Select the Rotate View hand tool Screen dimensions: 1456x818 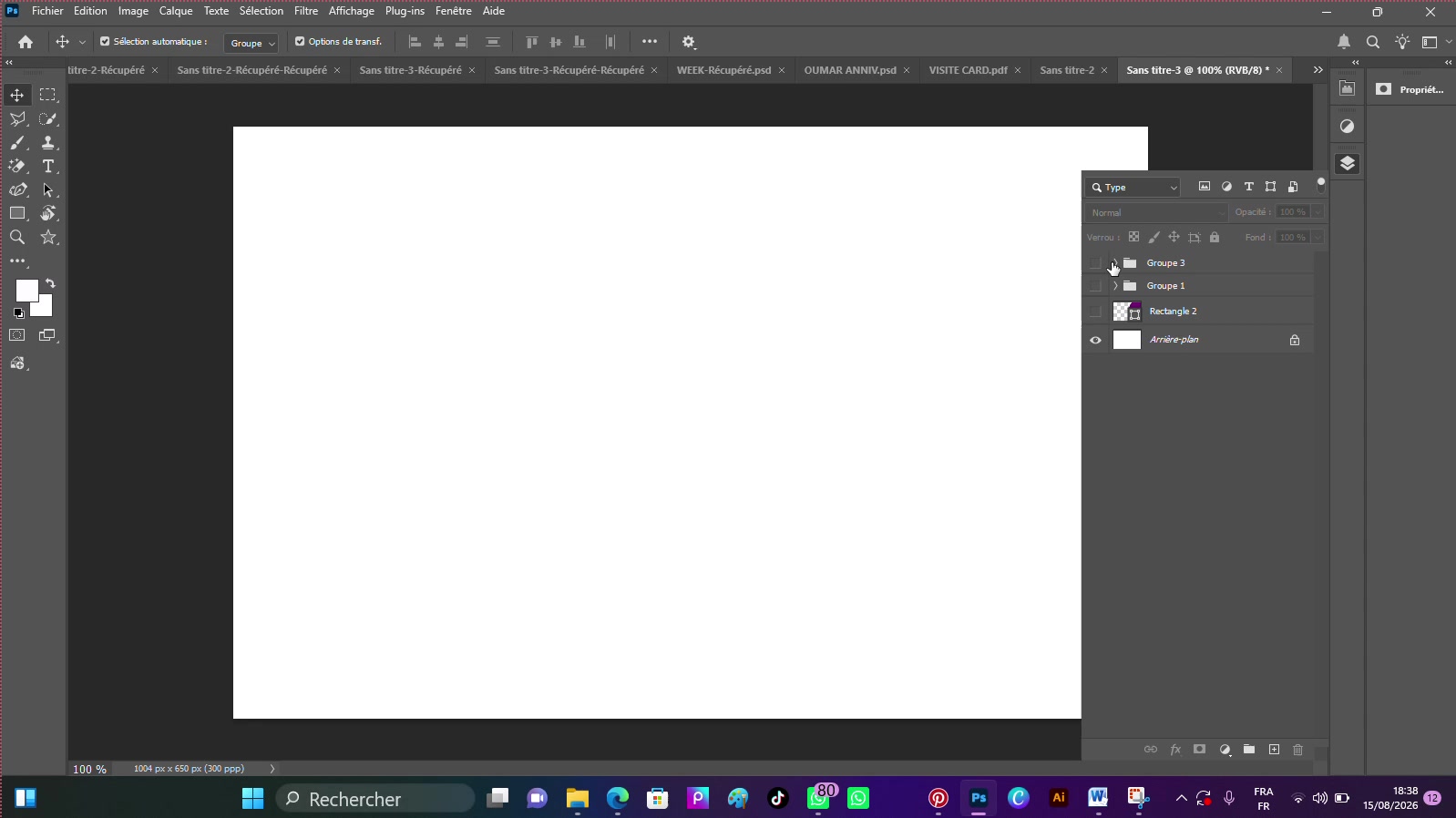(x=48, y=213)
